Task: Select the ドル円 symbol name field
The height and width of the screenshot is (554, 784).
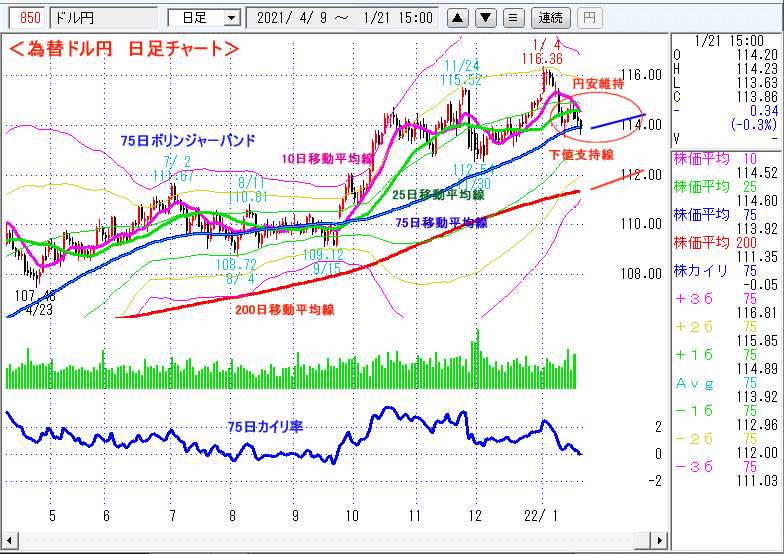Action: pyautogui.click(x=102, y=18)
